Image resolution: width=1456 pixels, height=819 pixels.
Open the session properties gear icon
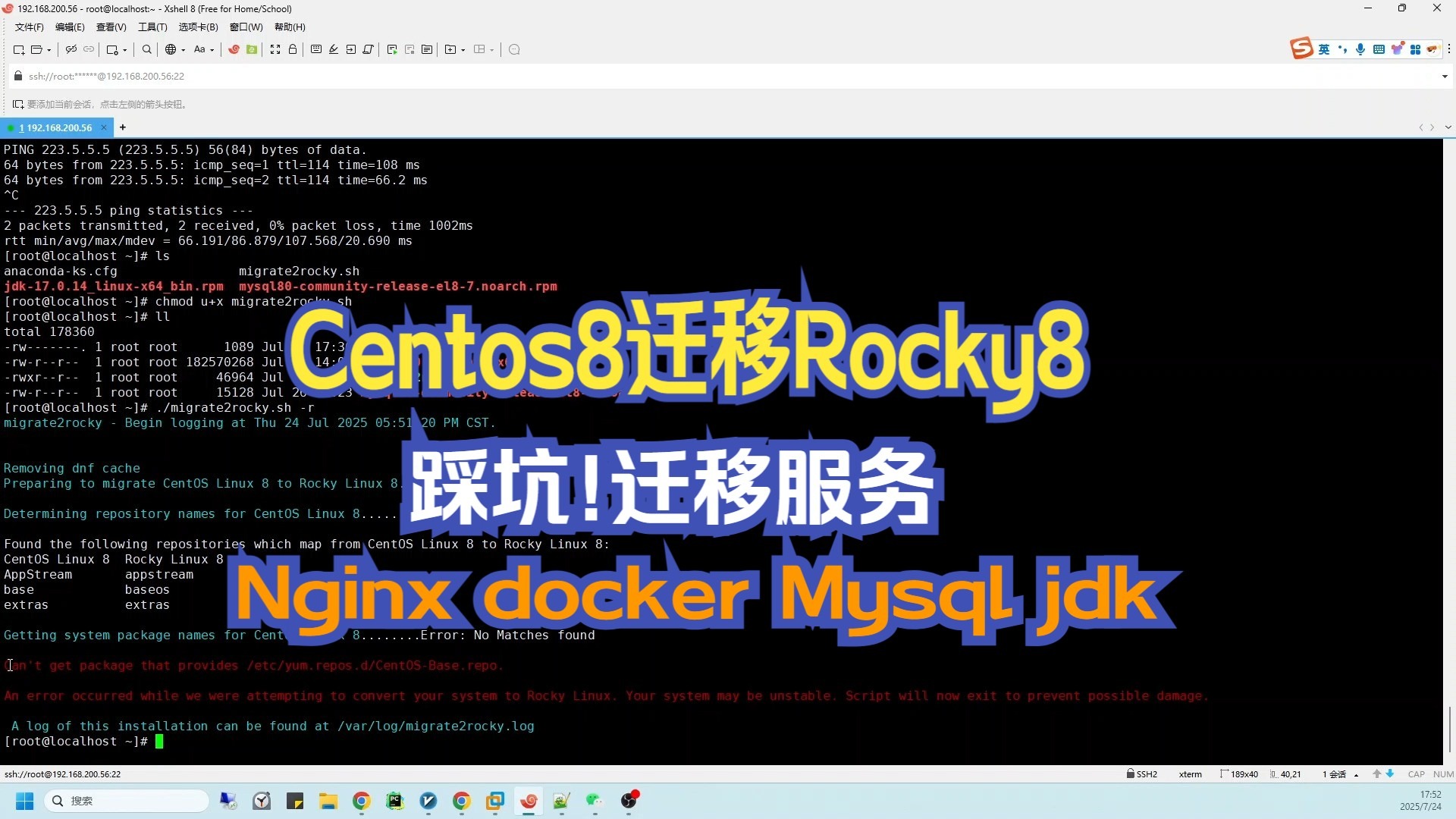pos(112,50)
